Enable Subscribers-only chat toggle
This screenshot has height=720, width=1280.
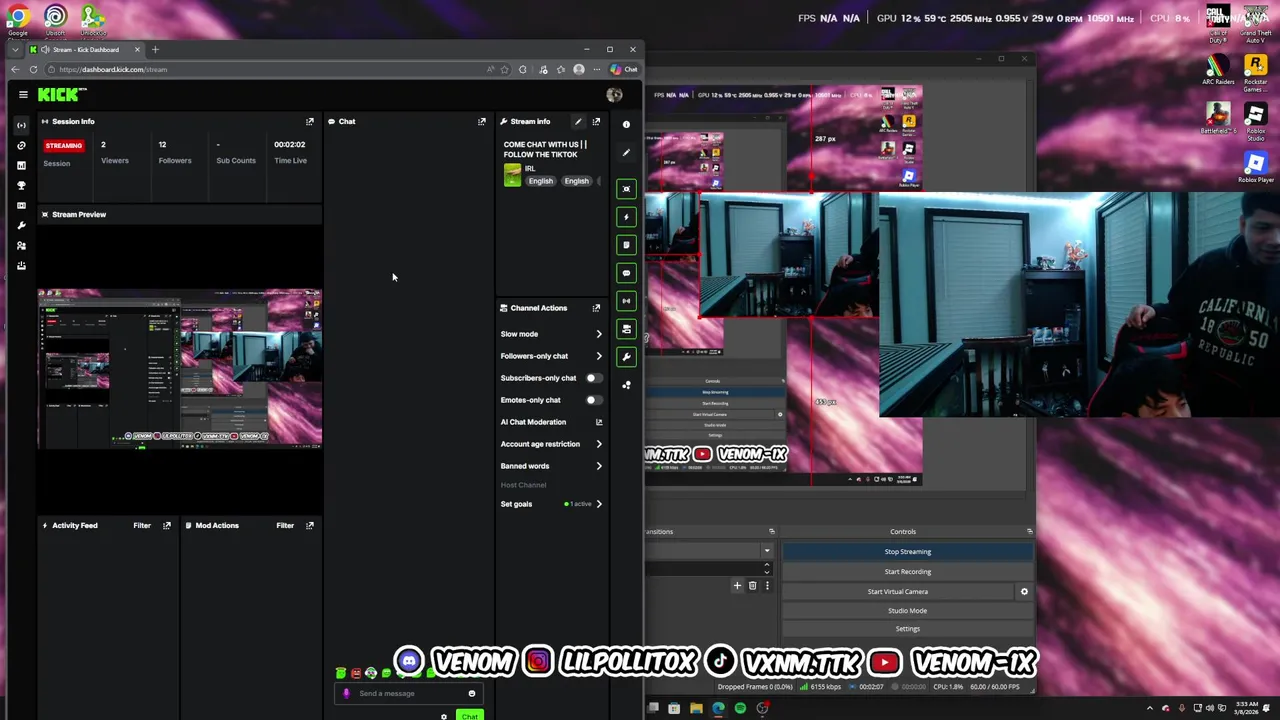593,378
